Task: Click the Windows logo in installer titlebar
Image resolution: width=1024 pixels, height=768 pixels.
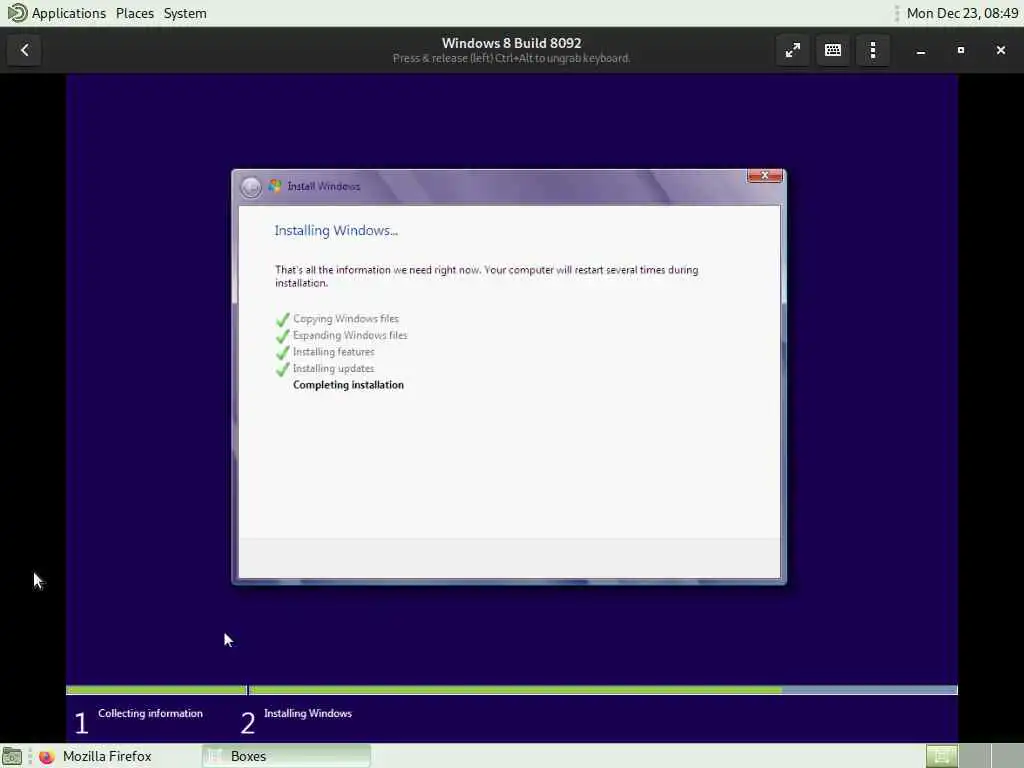Action: pos(275,187)
